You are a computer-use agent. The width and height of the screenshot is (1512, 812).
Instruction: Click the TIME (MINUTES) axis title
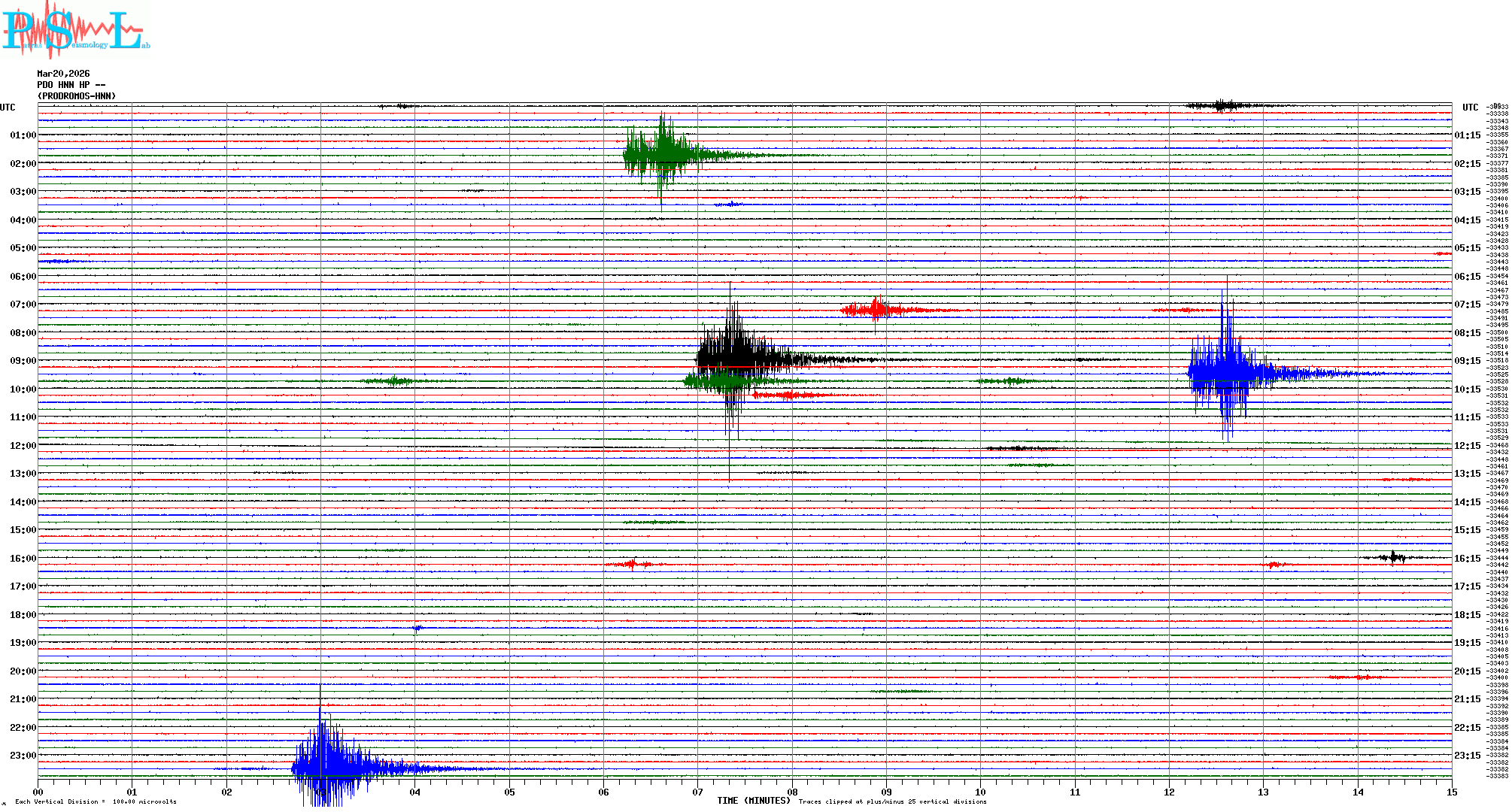(753, 801)
